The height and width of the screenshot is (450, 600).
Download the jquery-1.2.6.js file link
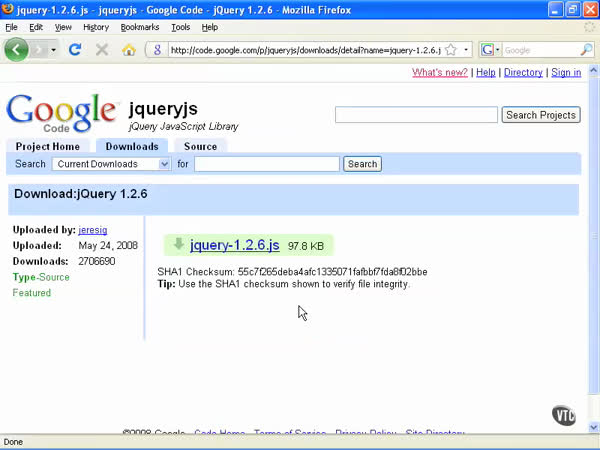pos(235,245)
